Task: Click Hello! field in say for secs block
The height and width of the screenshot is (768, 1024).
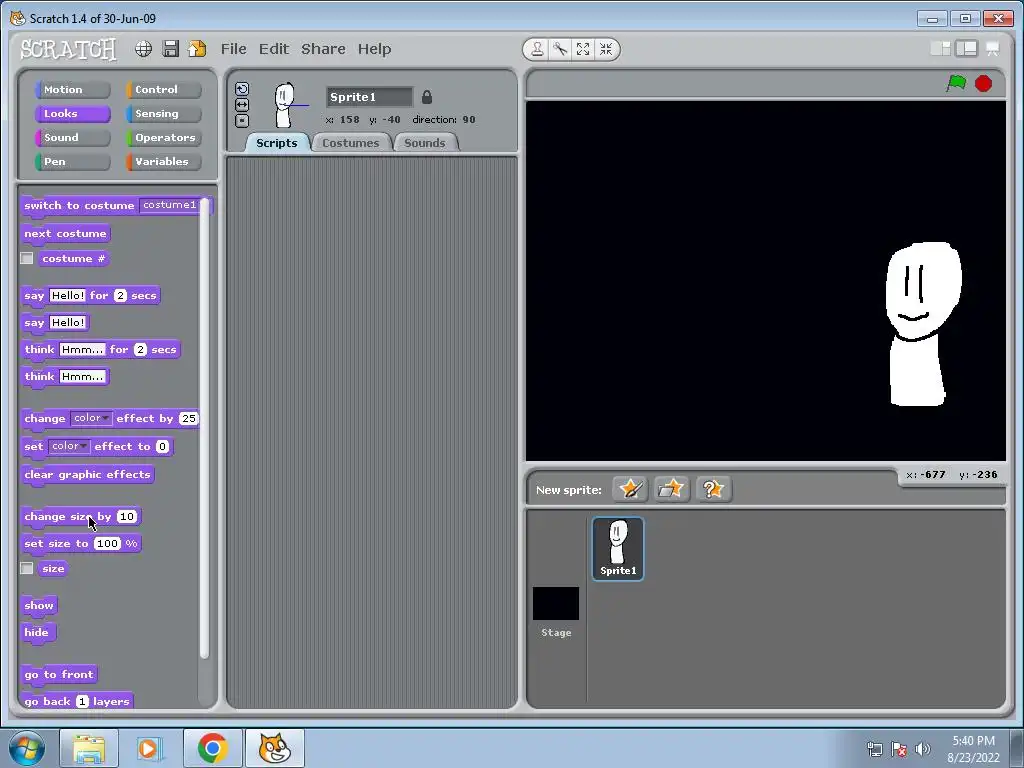Action: tap(67, 295)
